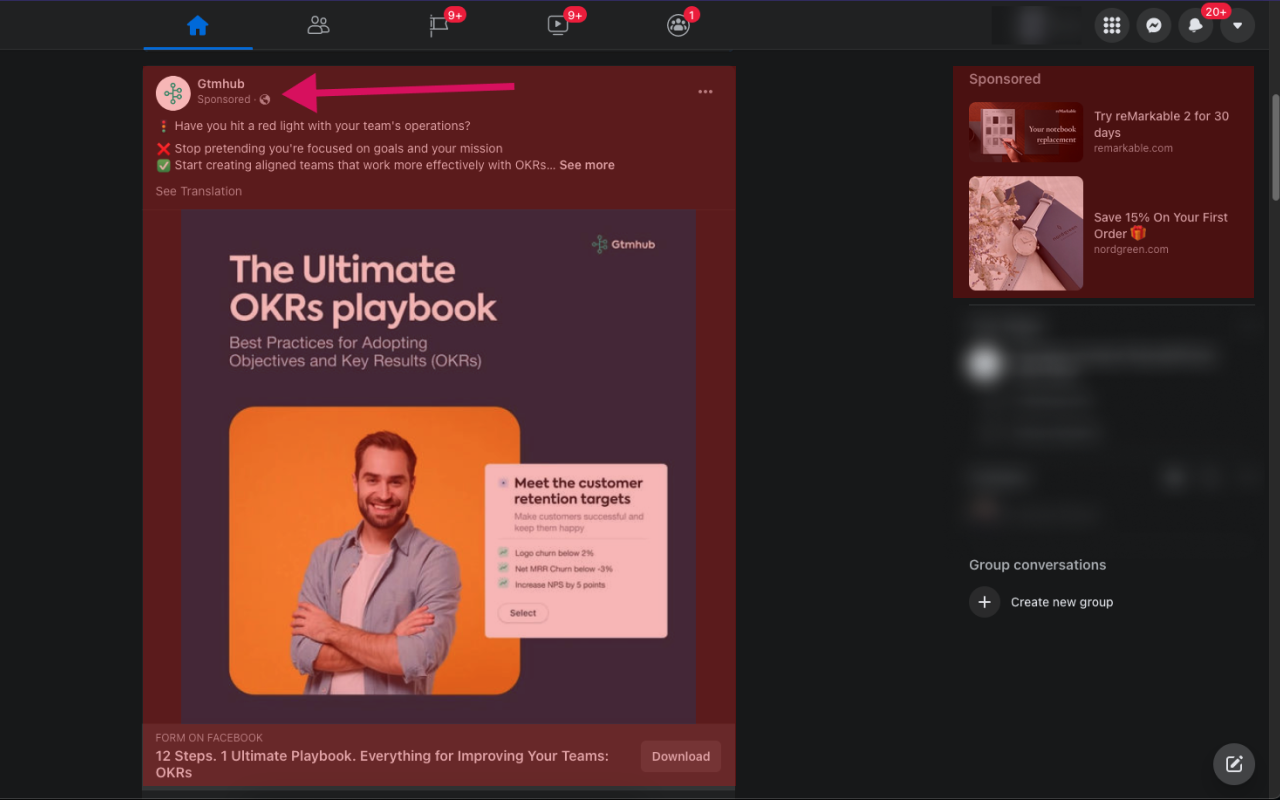This screenshot has width=1280, height=800.
Task: Open the Gtmhub post options menu
Action: [706, 92]
